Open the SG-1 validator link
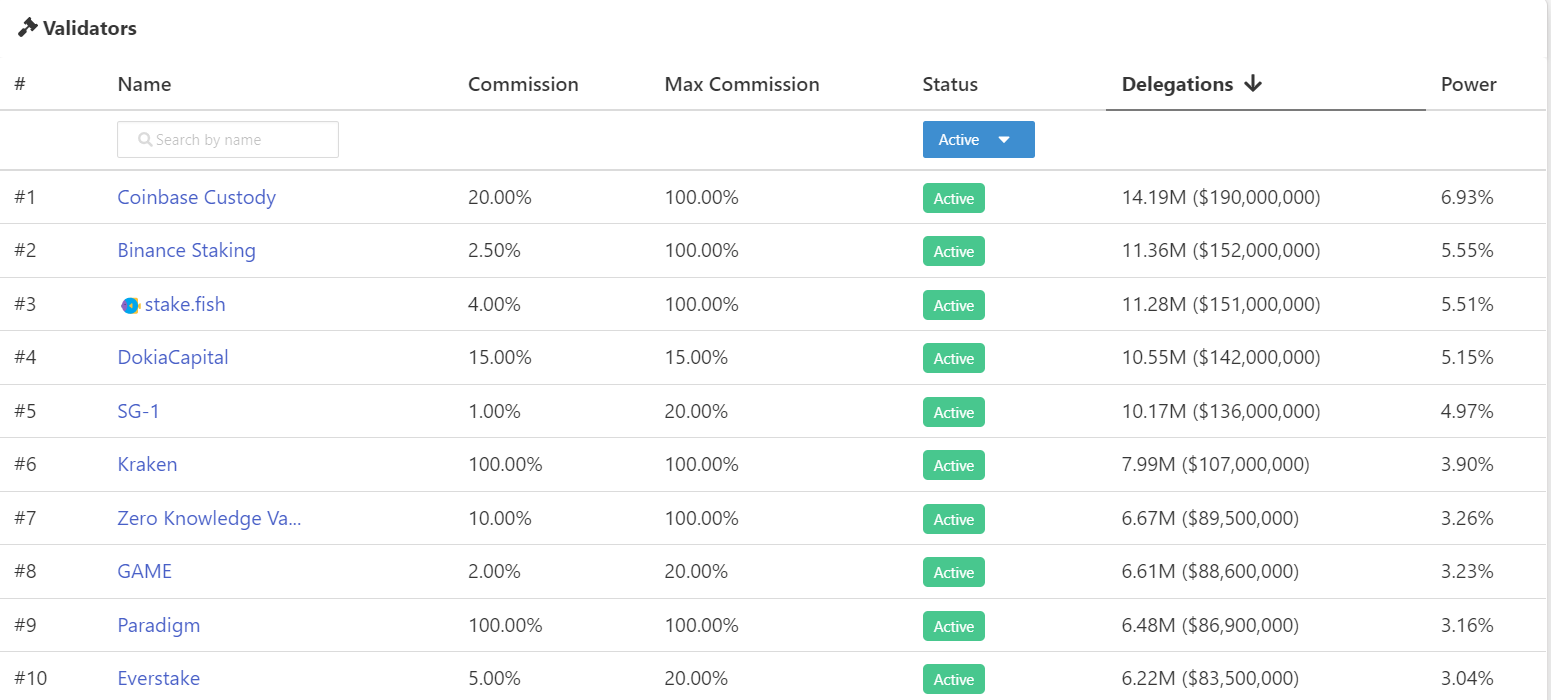 point(139,411)
